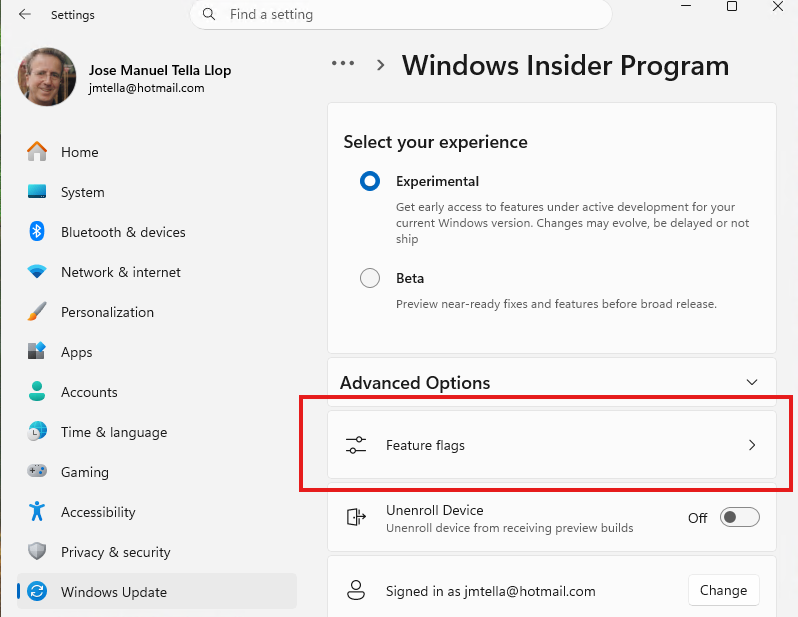Click the Accessibility figure icon
This screenshot has height=617, width=798.
[37, 512]
